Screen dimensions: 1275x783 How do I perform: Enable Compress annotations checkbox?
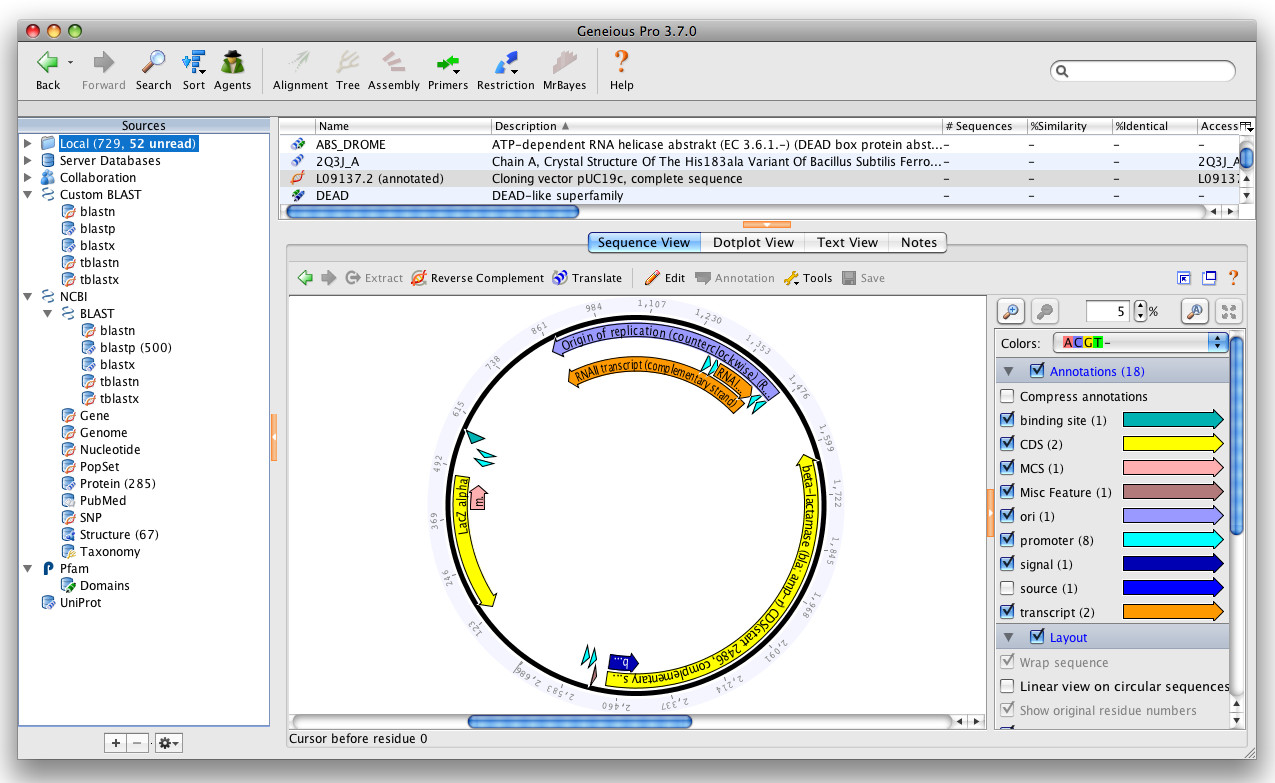click(x=1007, y=397)
